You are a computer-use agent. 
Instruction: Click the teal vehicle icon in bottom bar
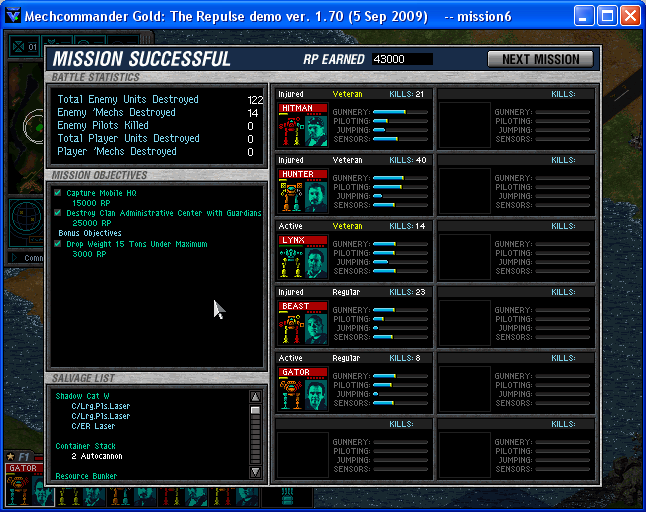pos(287,496)
